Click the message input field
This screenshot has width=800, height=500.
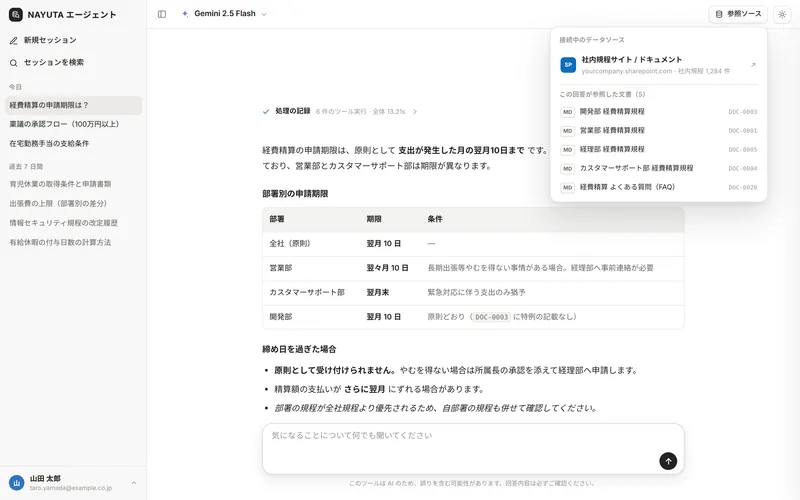473,448
